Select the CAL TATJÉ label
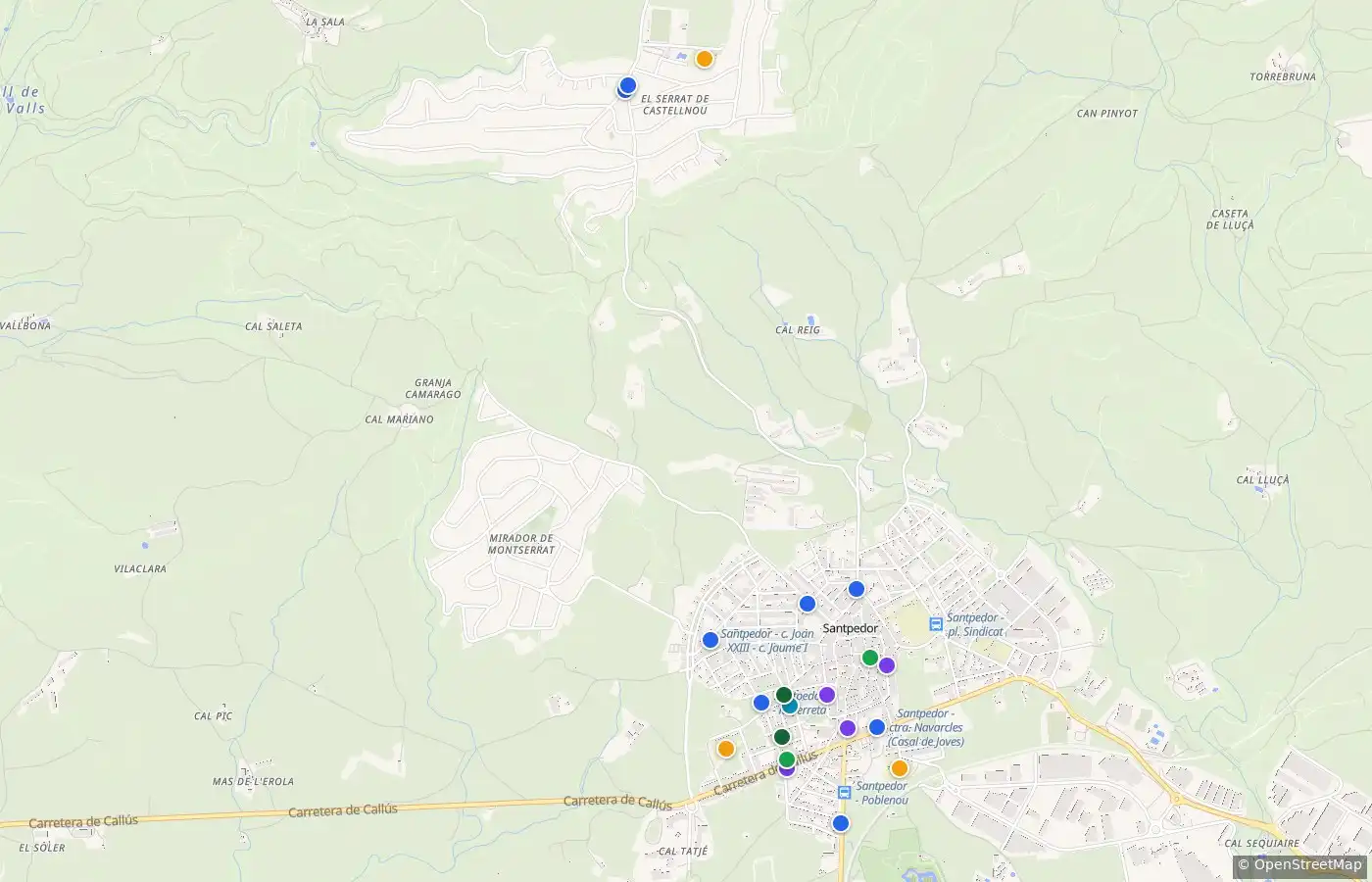The image size is (1372, 882). pos(683,852)
